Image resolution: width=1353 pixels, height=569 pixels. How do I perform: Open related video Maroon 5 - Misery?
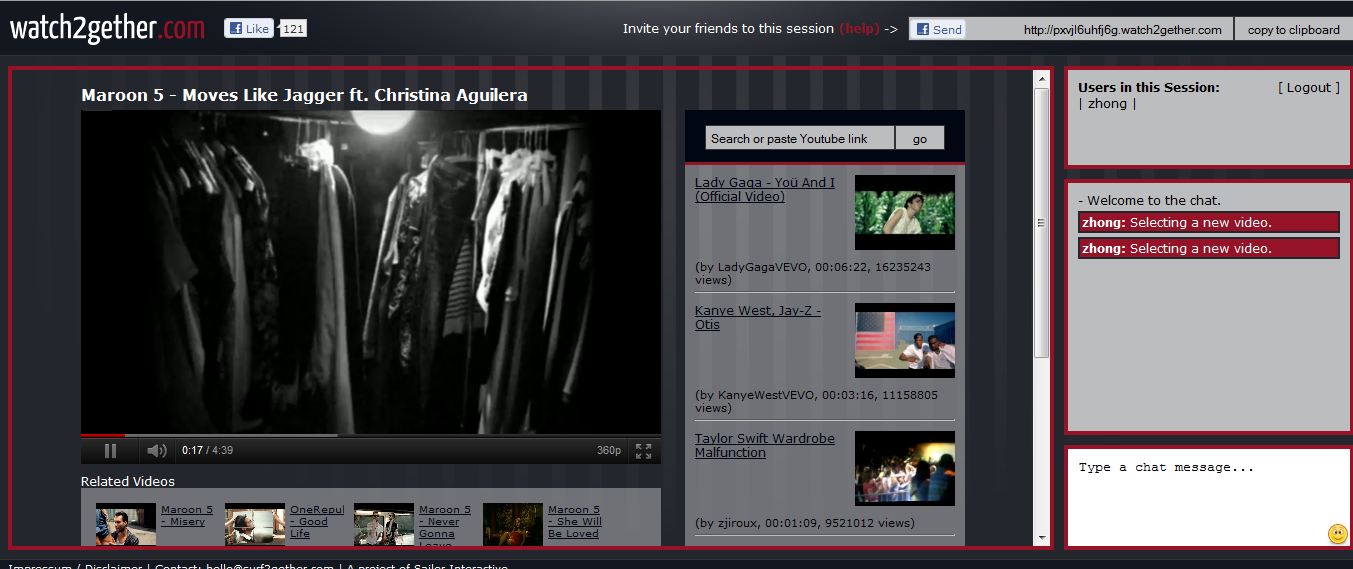[187, 515]
